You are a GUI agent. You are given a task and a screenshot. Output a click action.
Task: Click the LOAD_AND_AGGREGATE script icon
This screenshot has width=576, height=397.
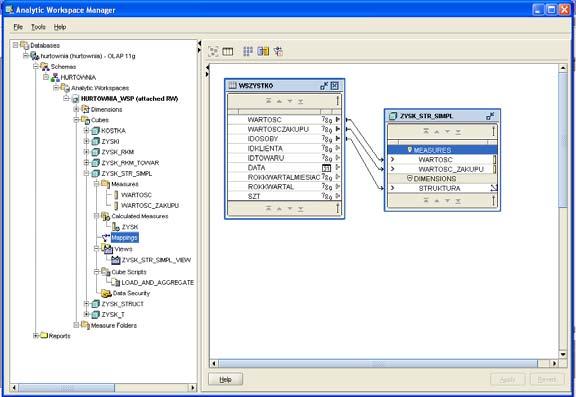point(115,282)
